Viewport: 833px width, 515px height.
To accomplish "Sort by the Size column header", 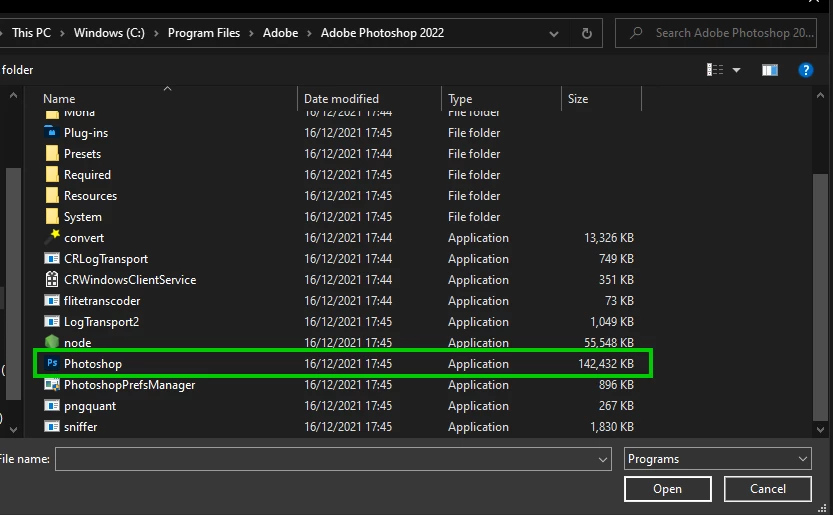I will pyautogui.click(x=578, y=99).
